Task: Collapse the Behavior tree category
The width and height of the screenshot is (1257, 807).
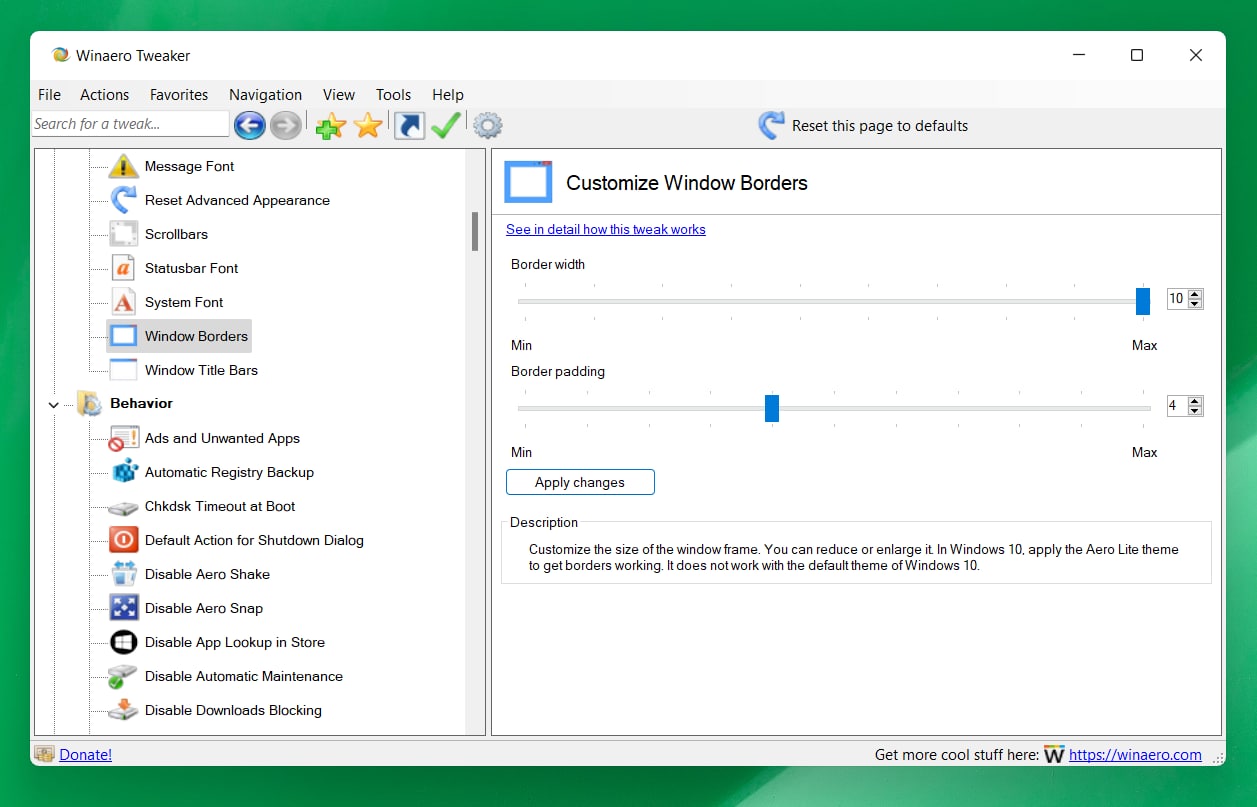Action: (x=54, y=404)
